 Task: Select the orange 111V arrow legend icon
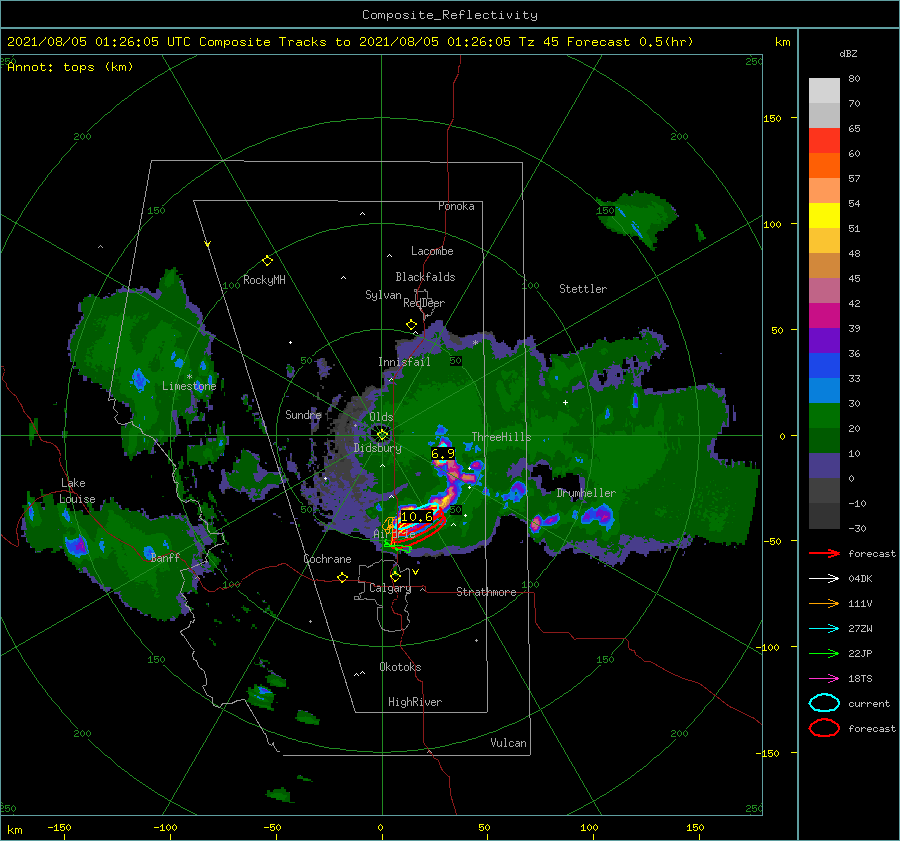click(x=824, y=603)
